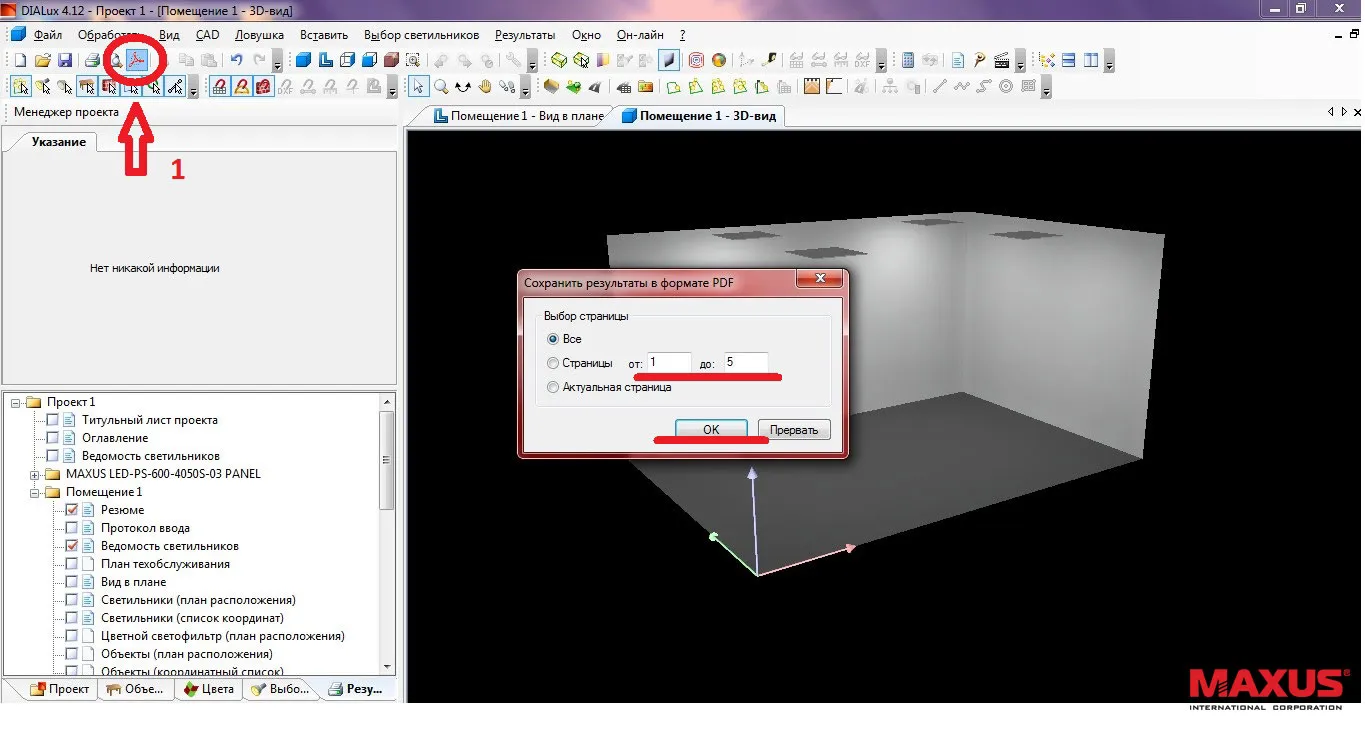Open the 'Он-лайн' menu

[x=640, y=35]
